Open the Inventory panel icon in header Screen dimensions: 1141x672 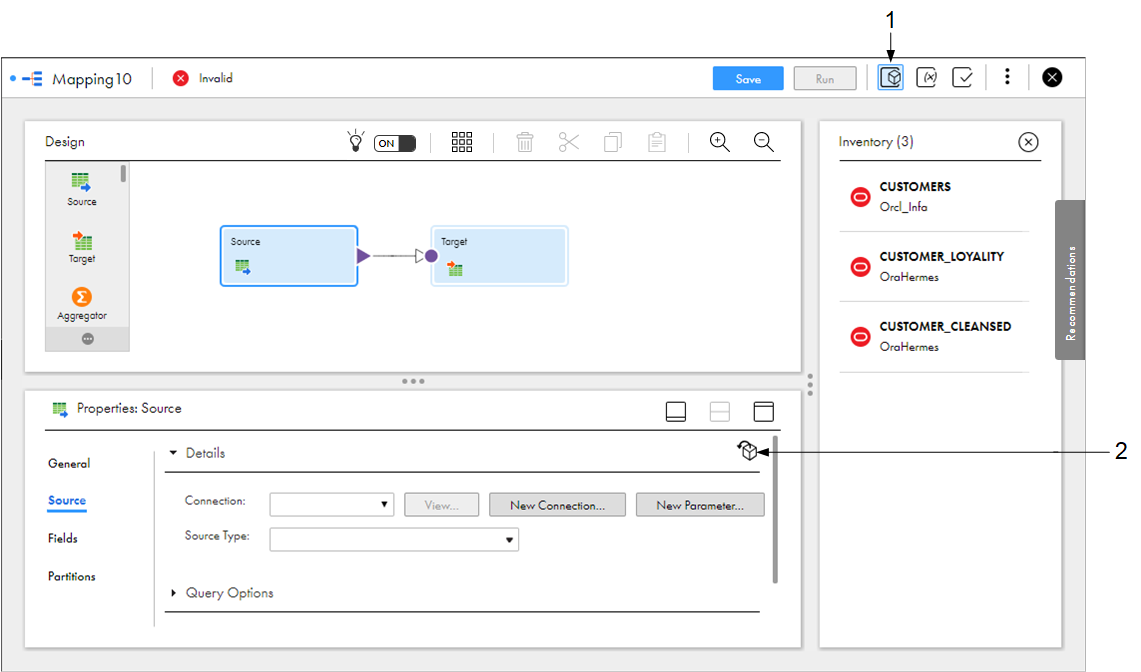point(891,77)
